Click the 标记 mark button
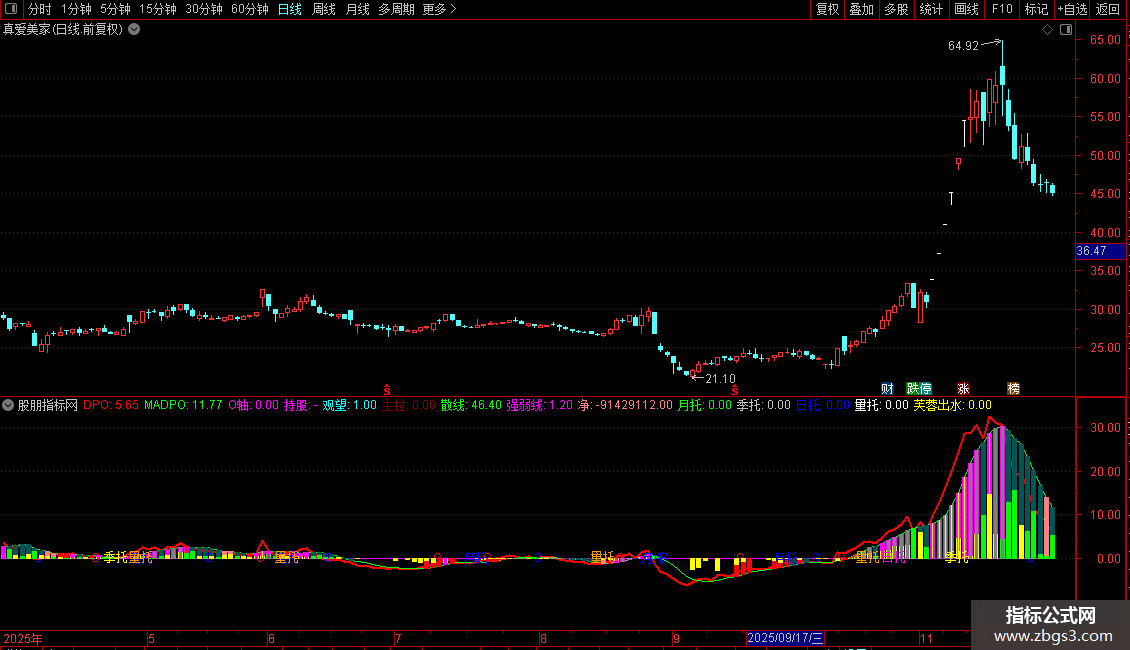Image resolution: width=1130 pixels, height=650 pixels. pos(1036,9)
